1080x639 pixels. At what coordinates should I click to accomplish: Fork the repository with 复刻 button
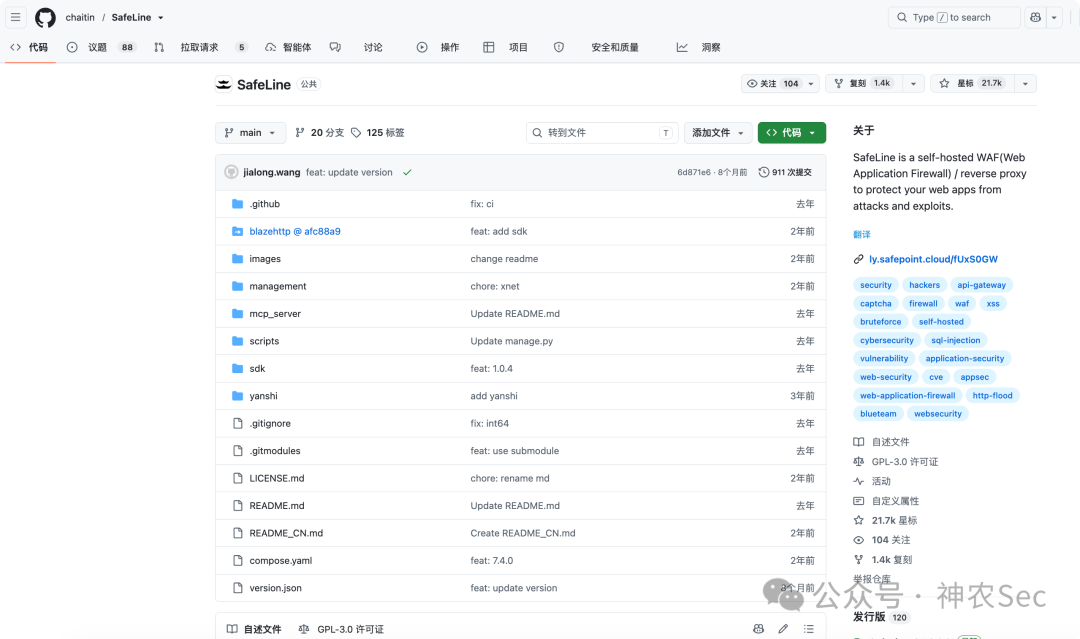point(864,83)
